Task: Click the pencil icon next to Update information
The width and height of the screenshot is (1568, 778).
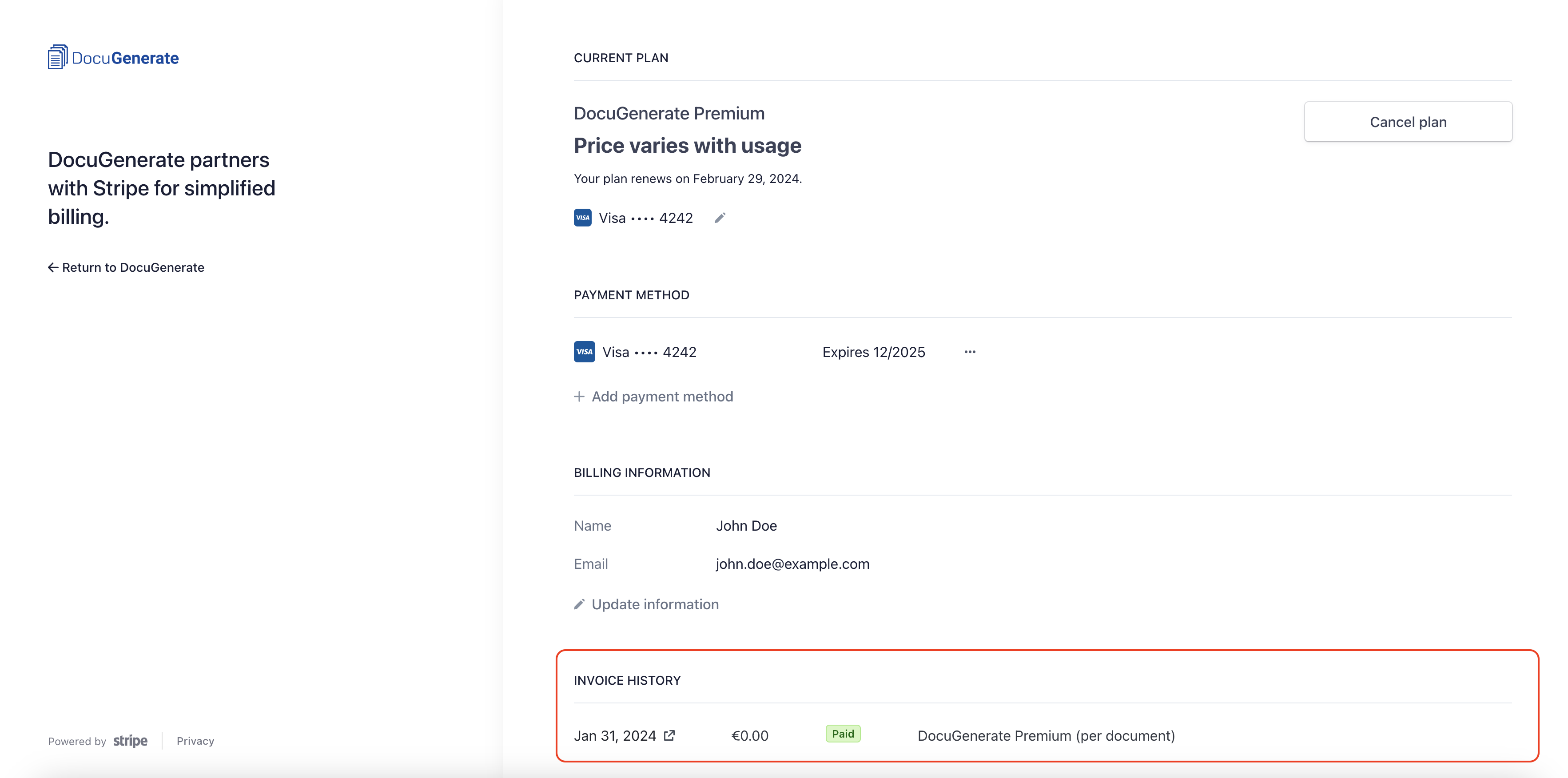Action: tap(579, 603)
